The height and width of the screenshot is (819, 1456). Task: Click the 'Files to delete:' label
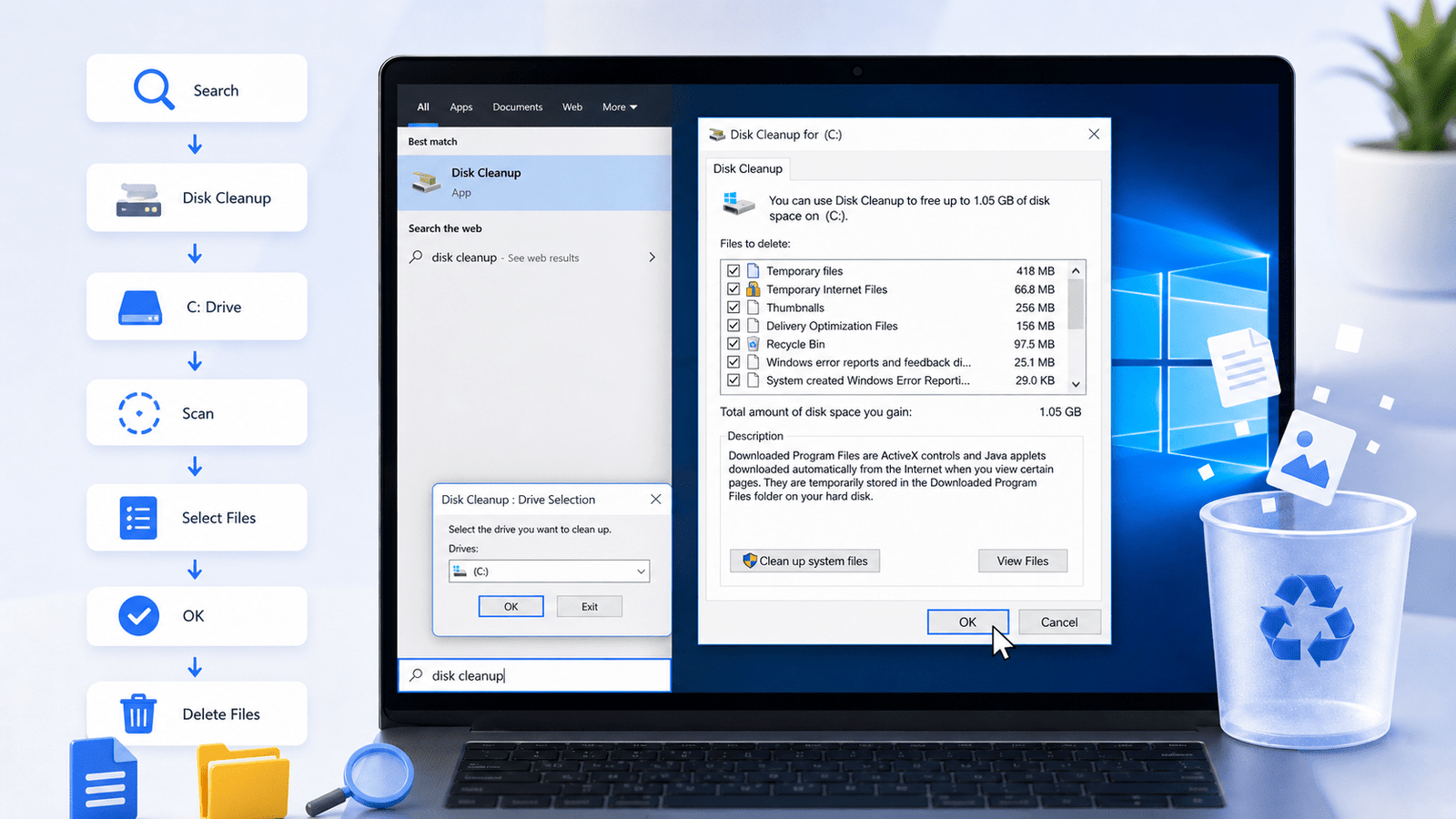(x=755, y=244)
